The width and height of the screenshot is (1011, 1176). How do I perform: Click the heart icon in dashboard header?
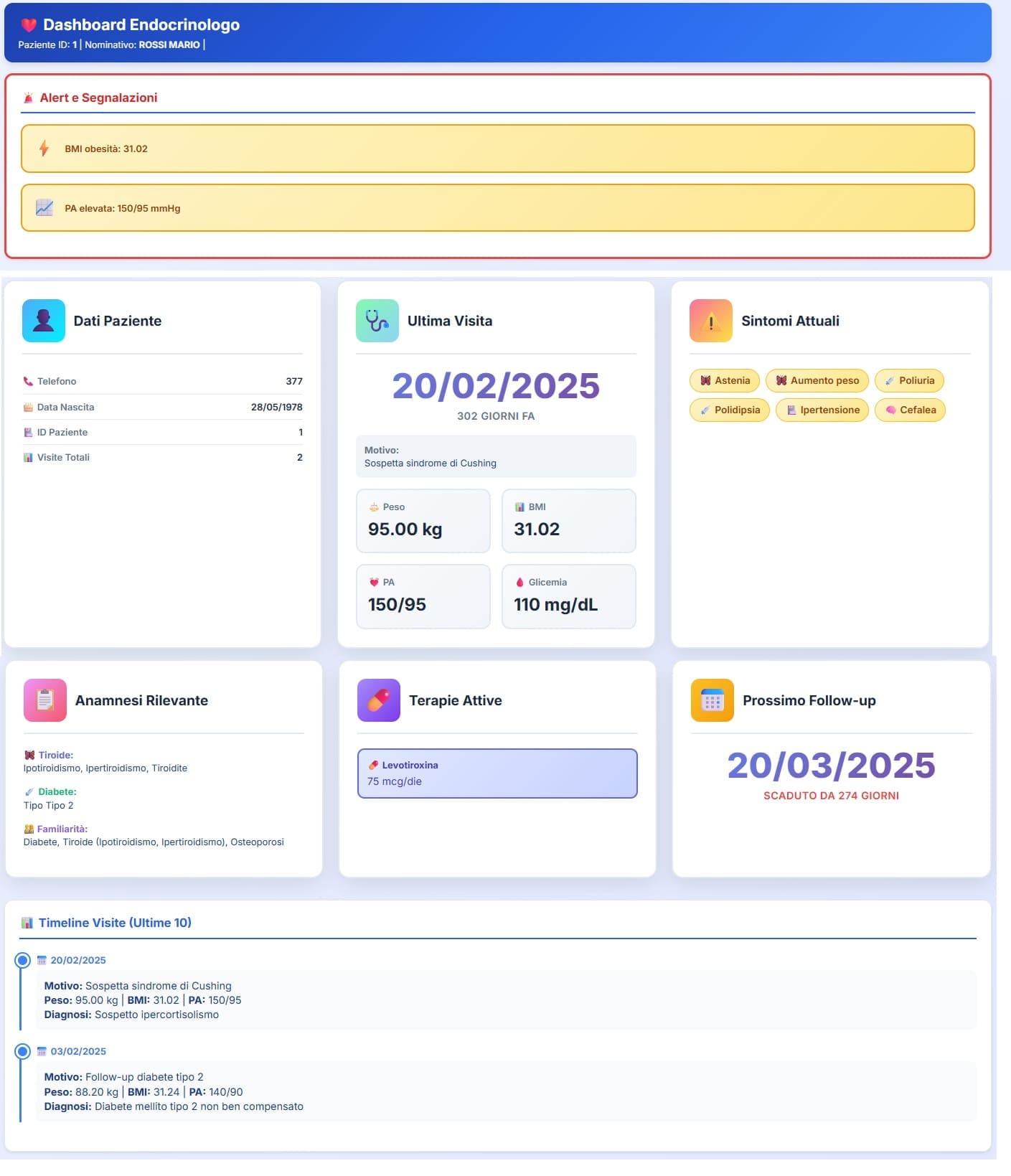[29, 25]
